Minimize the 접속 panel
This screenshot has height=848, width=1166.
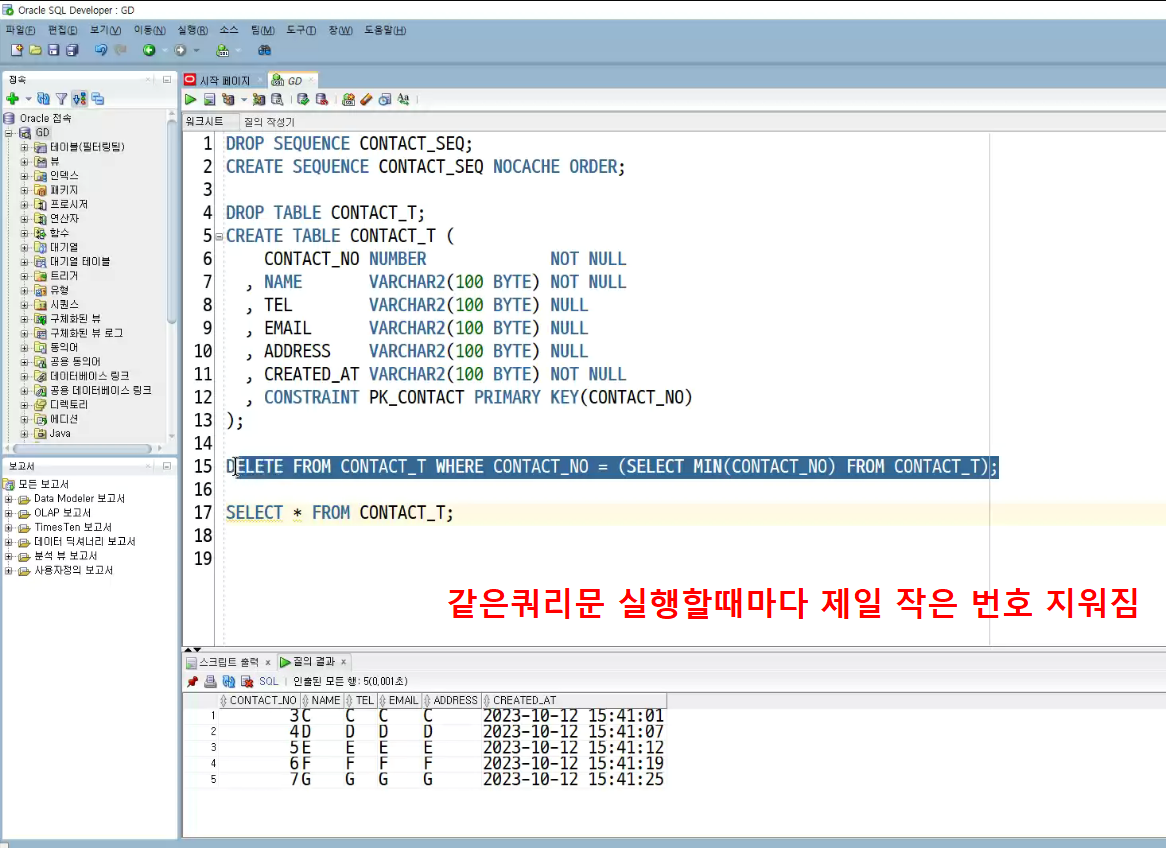coord(167,79)
